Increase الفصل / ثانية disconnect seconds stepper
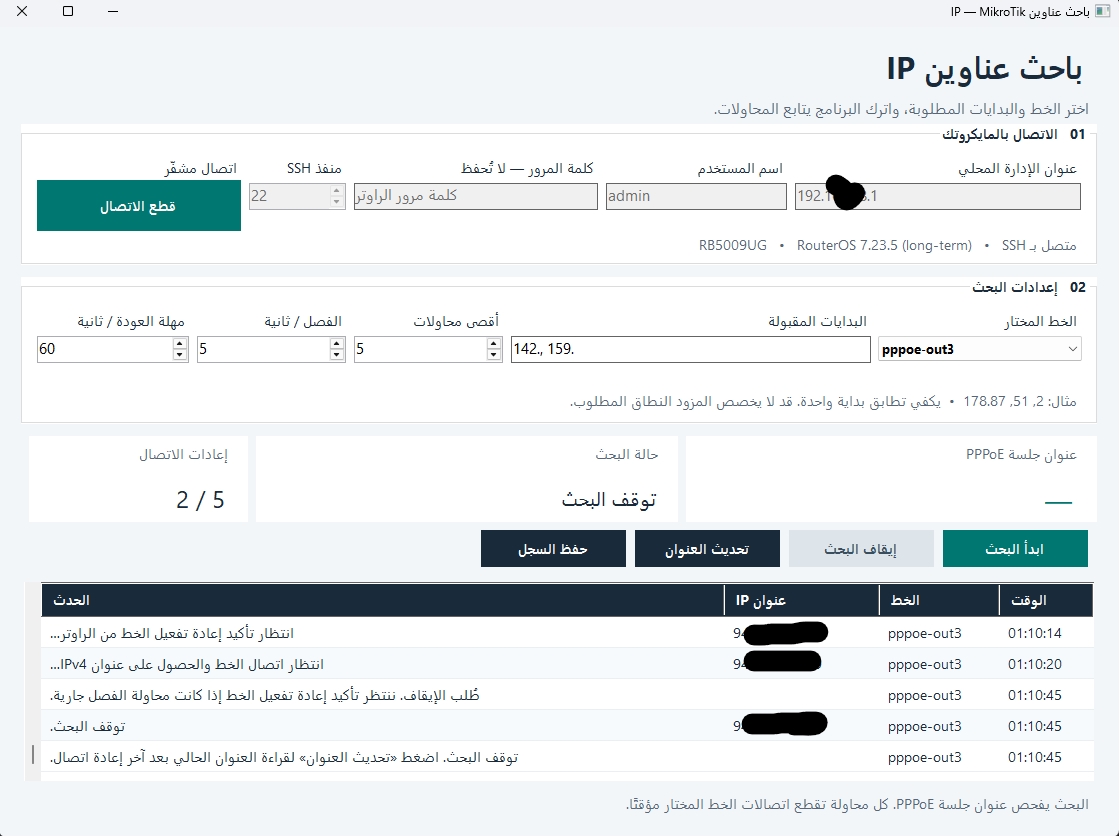The image size is (1119, 836). [337, 343]
